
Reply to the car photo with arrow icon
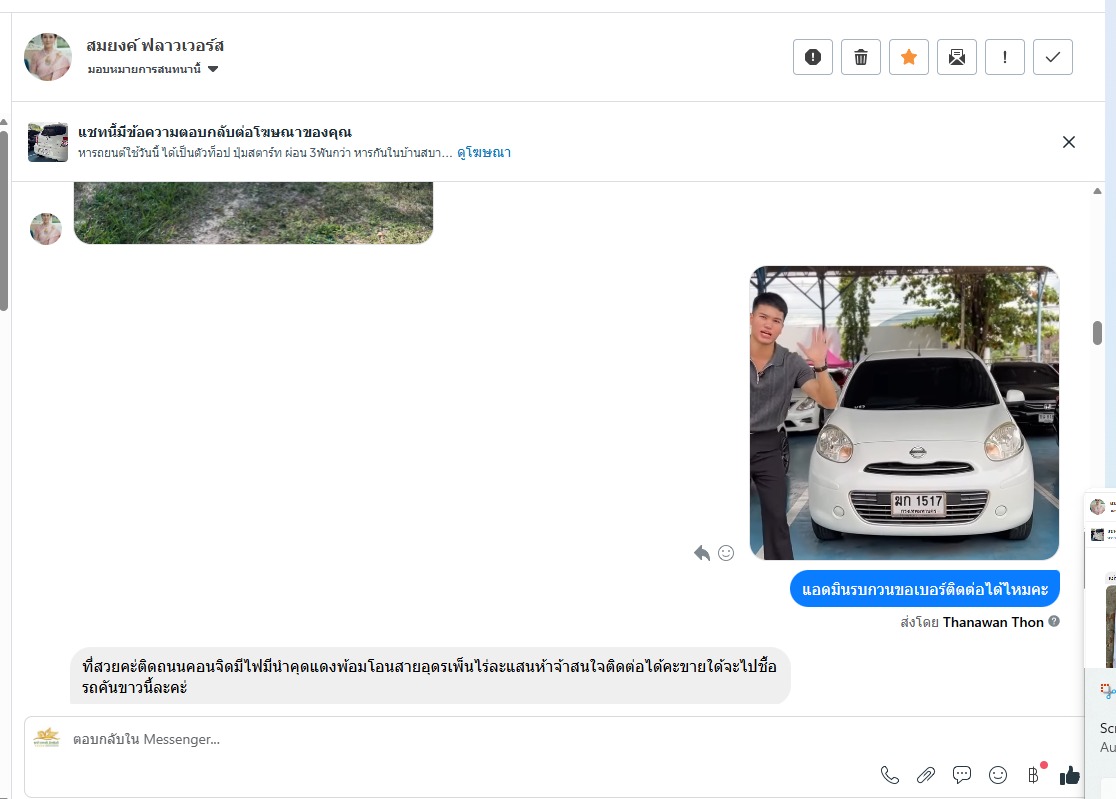point(702,553)
